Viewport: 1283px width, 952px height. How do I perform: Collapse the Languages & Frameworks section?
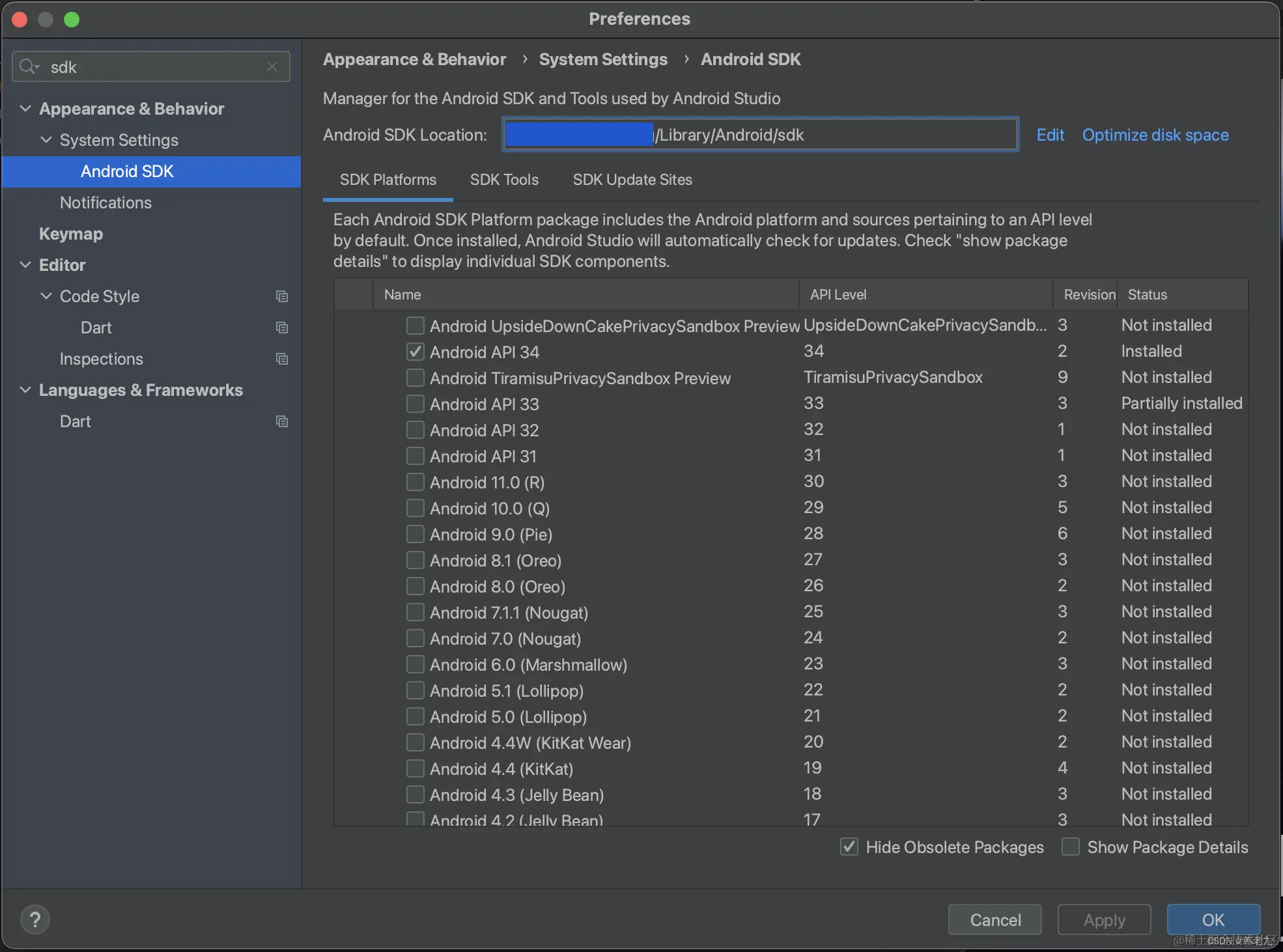(x=25, y=389)
